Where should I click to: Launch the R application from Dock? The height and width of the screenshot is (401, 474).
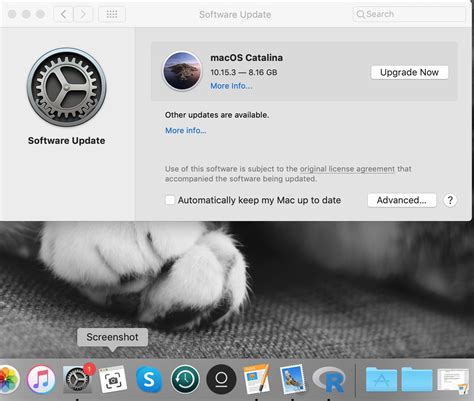tap(329, 380)
